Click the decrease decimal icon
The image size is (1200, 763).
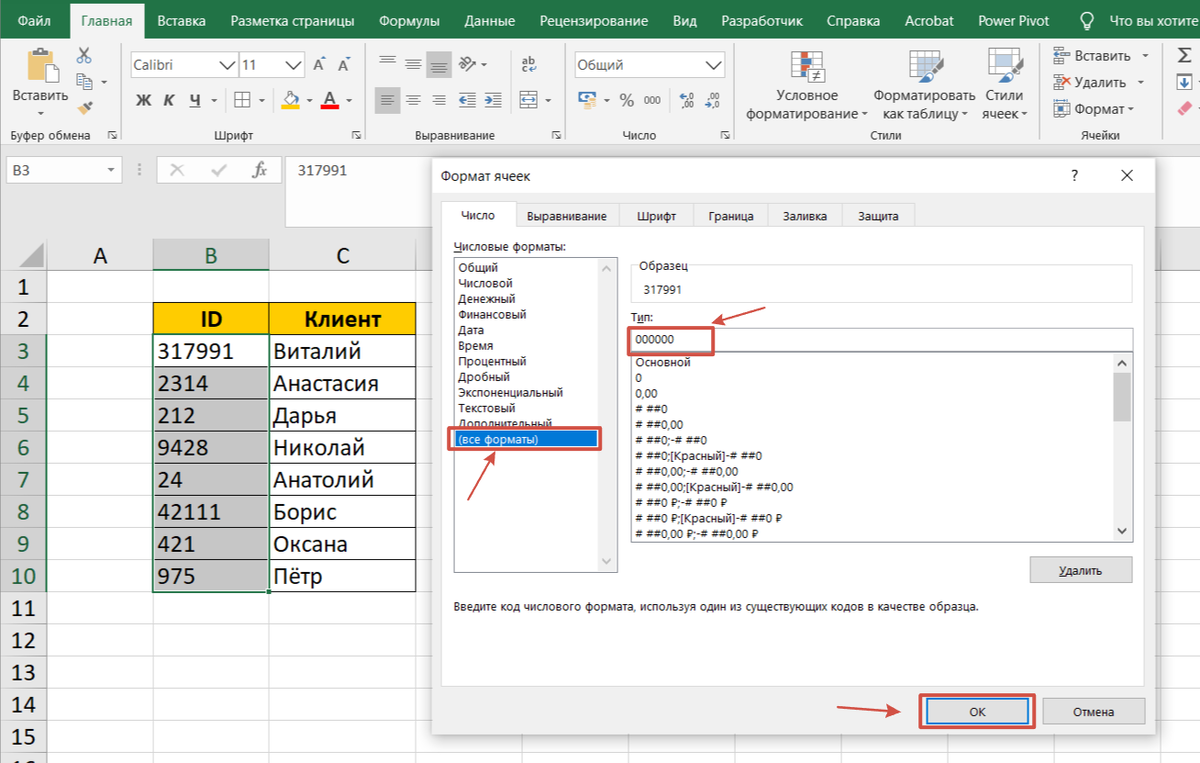coord(713,100)
